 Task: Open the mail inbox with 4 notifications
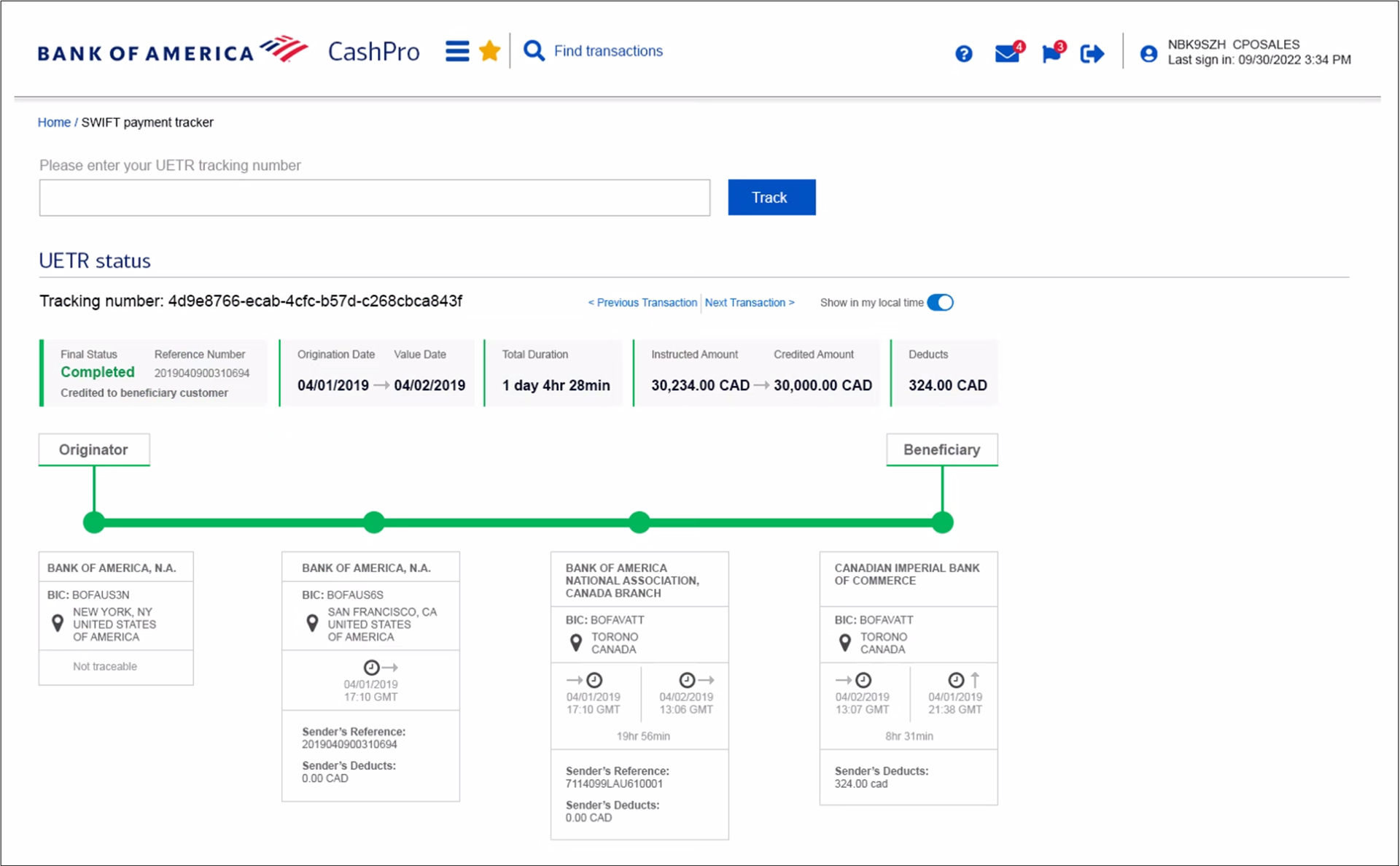(1009, 53)
